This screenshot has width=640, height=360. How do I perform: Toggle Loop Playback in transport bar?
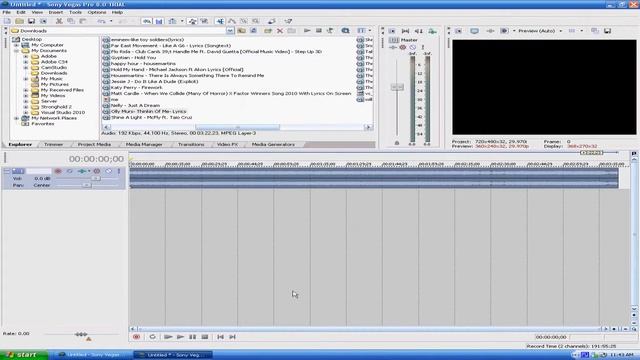click(x=152, y=337)
